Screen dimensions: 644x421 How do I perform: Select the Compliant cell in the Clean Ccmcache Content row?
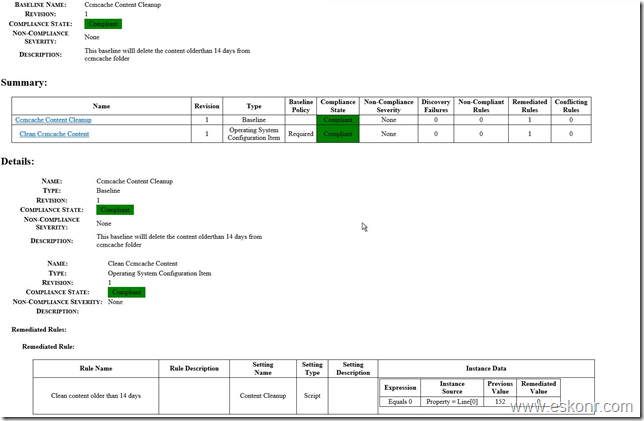pos(337,134)
